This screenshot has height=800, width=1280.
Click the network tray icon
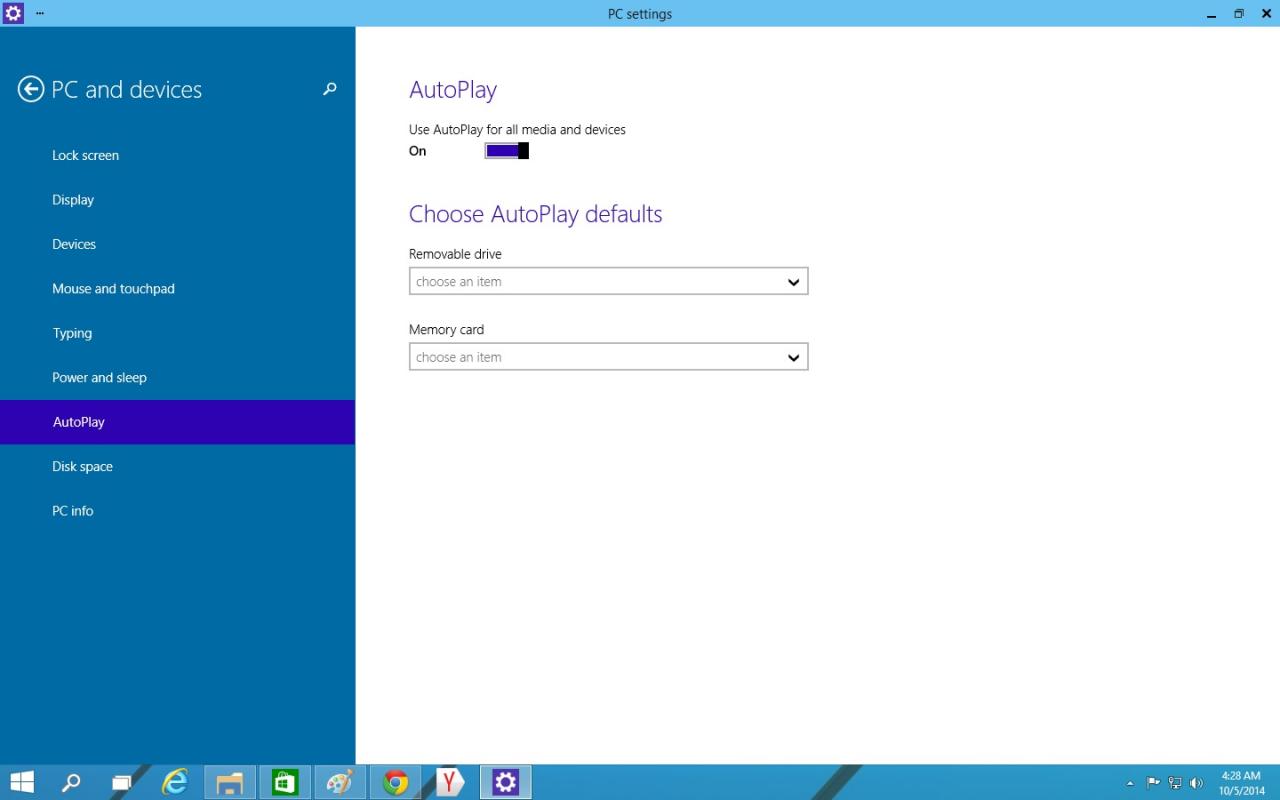[1175, 783]
